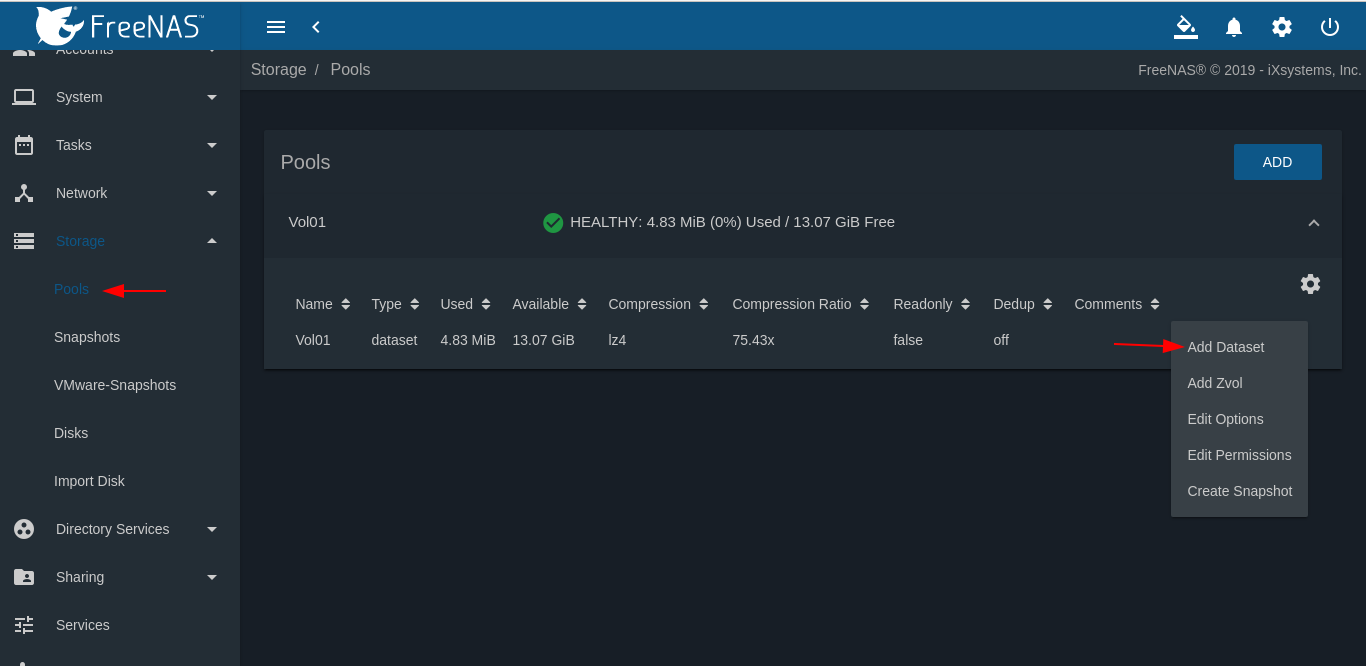
Task: Select Create Snapshot from the pool menu
Action: point(1240,491)
